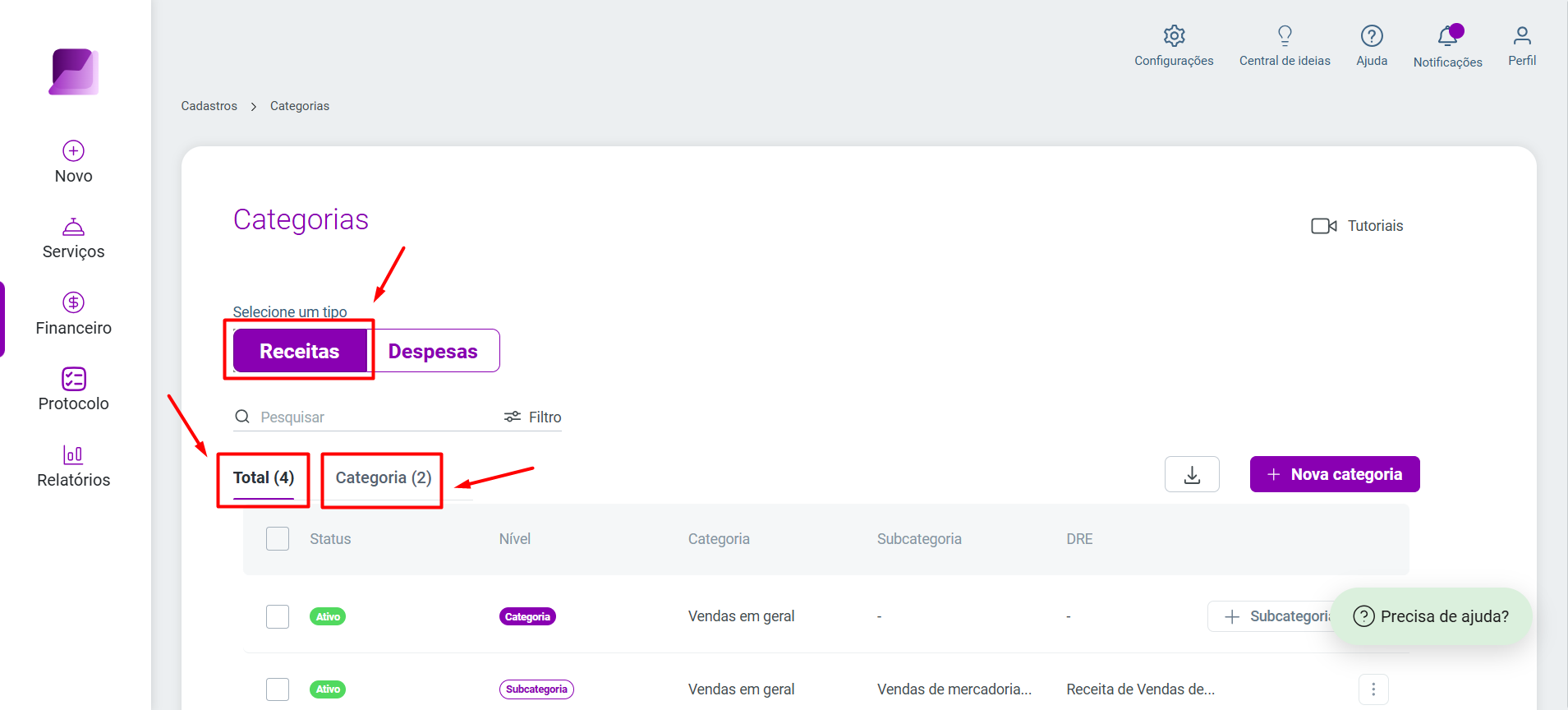Select Financeiro in the sidebar

(x=73, y=315)
